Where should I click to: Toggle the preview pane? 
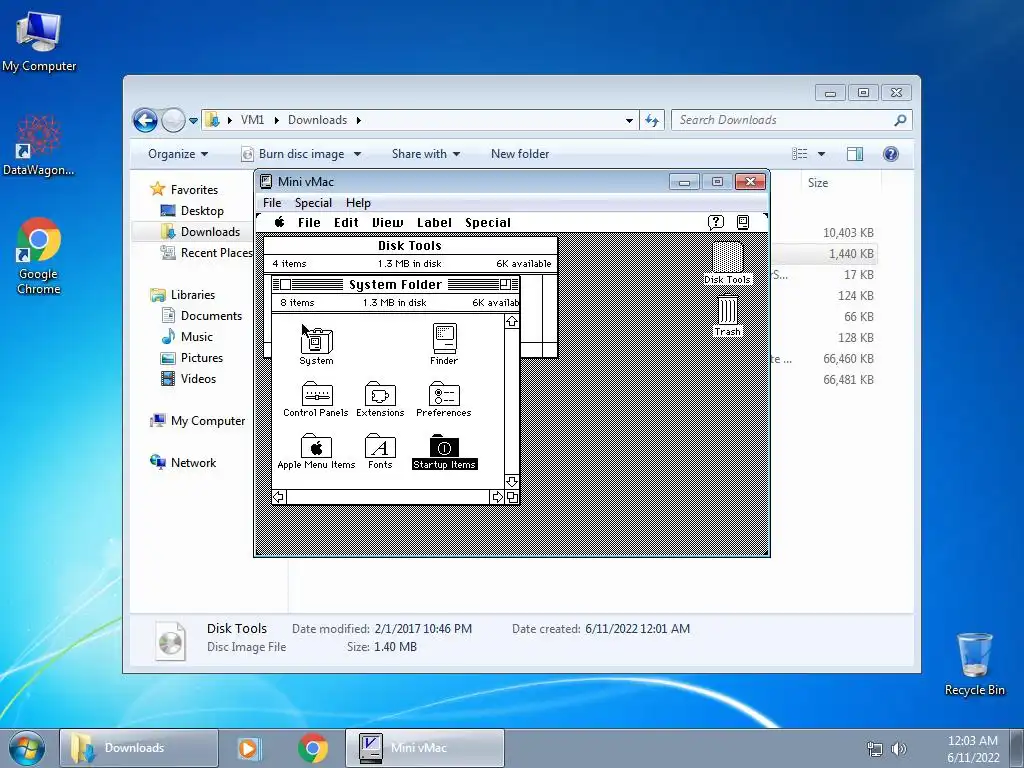[854, 154]
